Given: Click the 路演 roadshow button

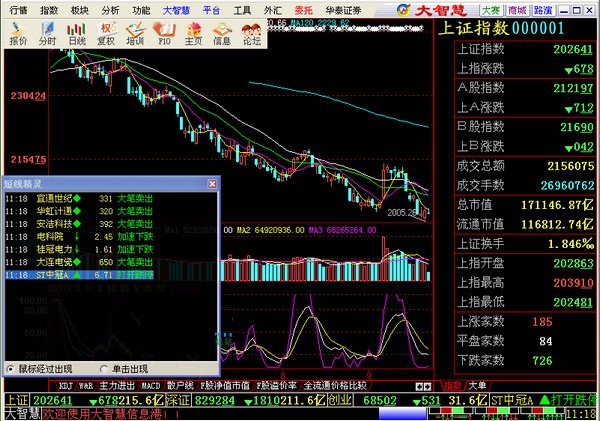Looking at the screenshot, I should pyautogui.click(x=543, y=10).
